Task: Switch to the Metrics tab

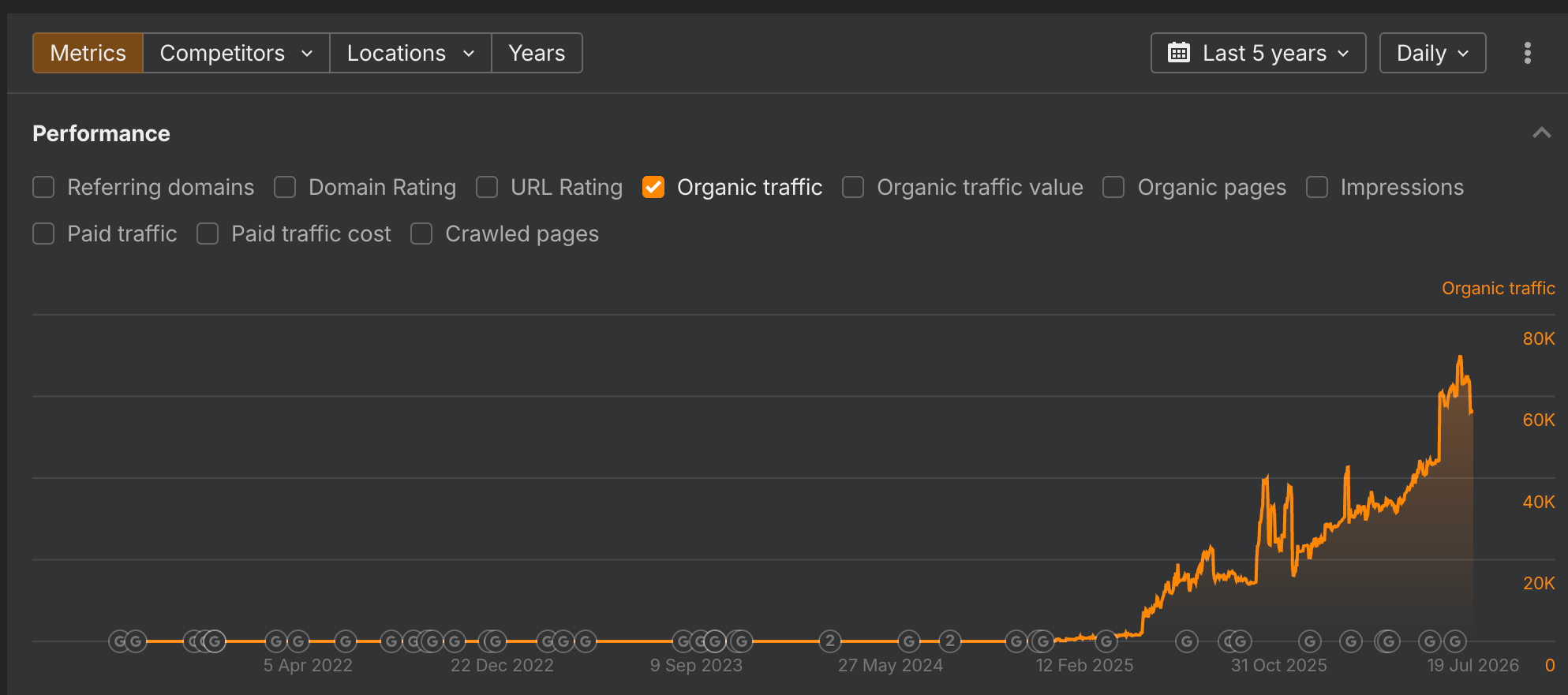Action: [x=88, y=53]
